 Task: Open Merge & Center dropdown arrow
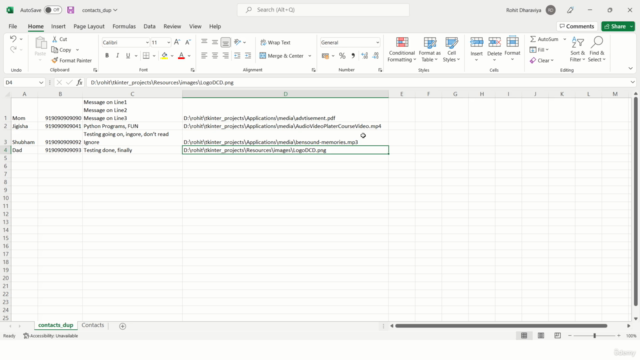(310, 56)
